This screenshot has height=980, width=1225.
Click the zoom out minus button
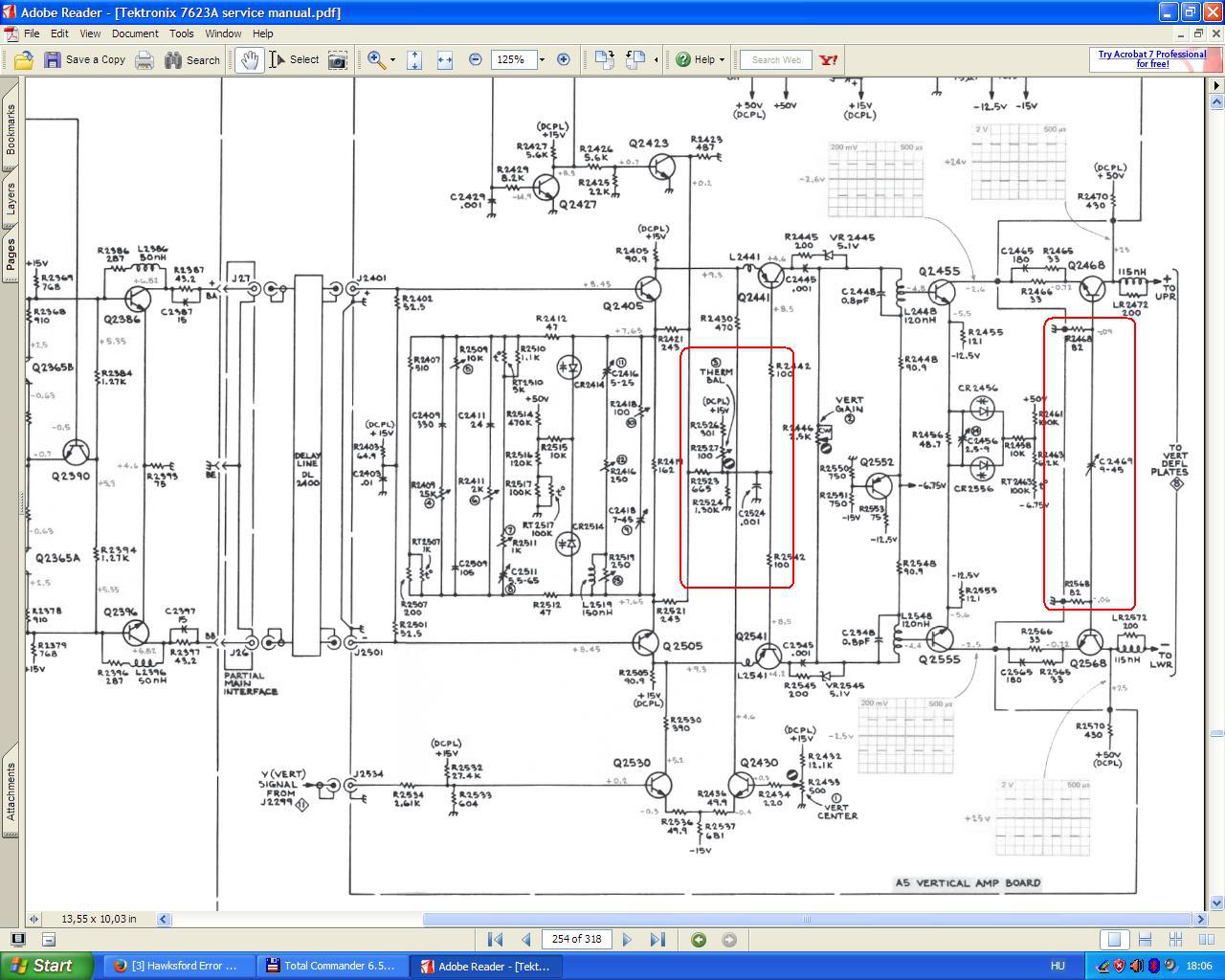[x=476, y=59]
